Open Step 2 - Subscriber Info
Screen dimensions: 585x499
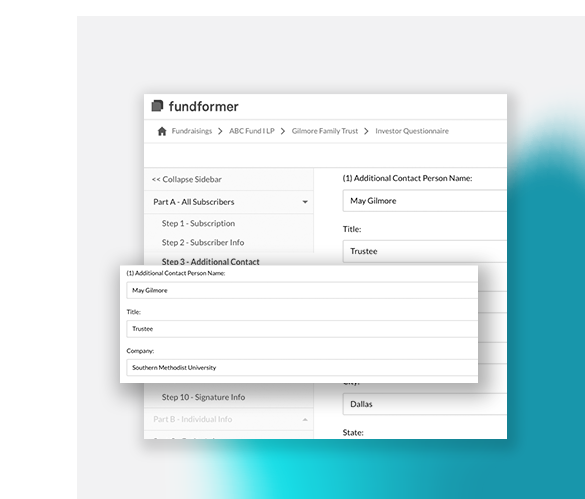tap(203, 243)
